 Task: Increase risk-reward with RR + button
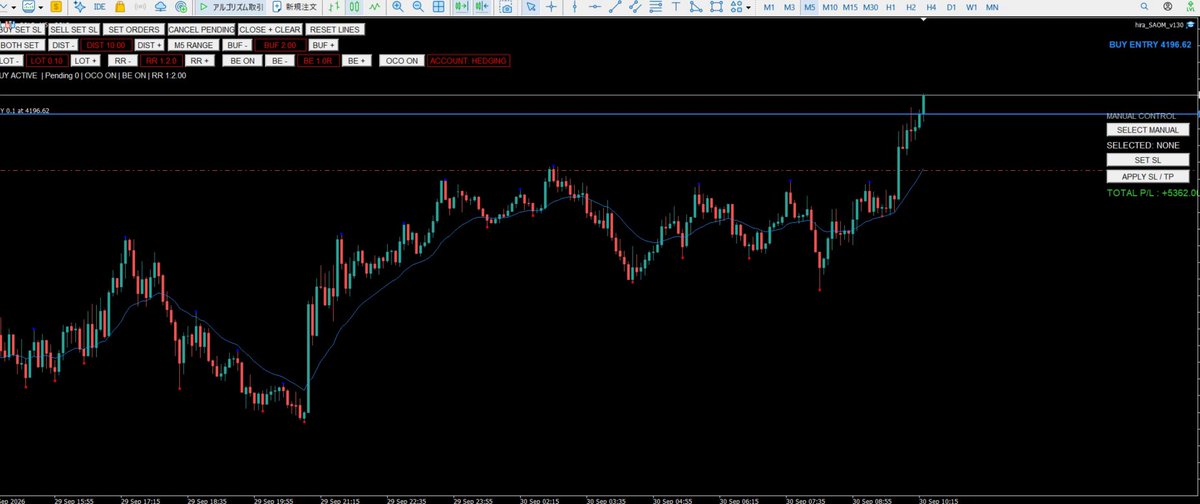[199, 61]
